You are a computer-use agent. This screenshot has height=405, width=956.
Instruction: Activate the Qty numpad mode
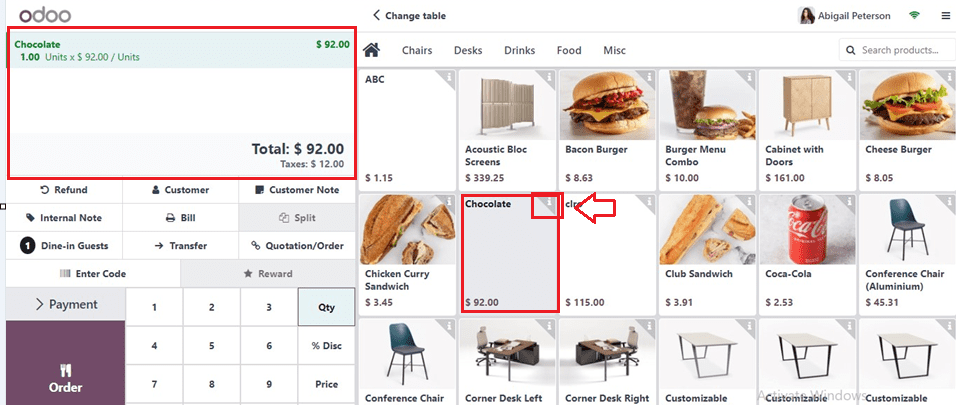pyautogui.click(x=326, y=307)
